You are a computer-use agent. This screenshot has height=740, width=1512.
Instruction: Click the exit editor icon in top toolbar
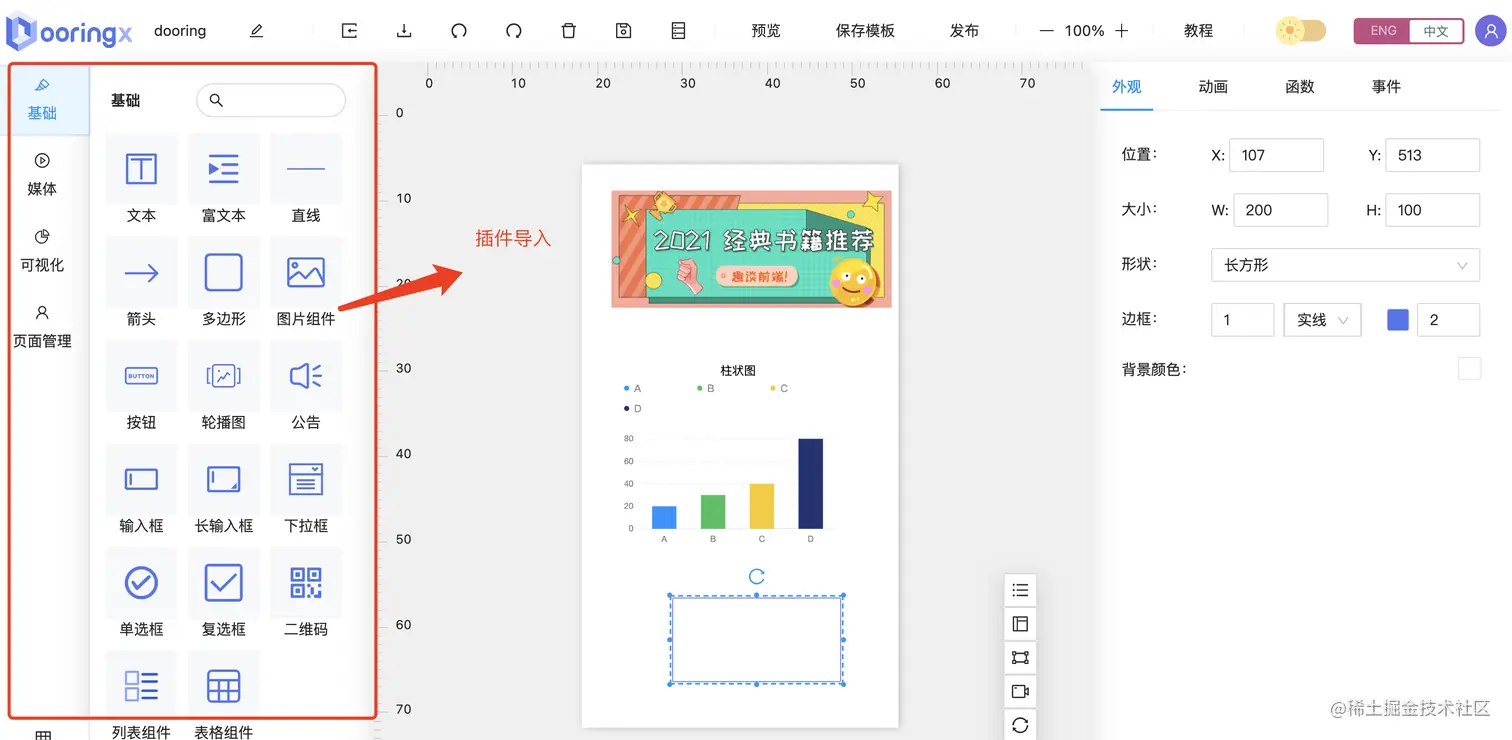349,31
